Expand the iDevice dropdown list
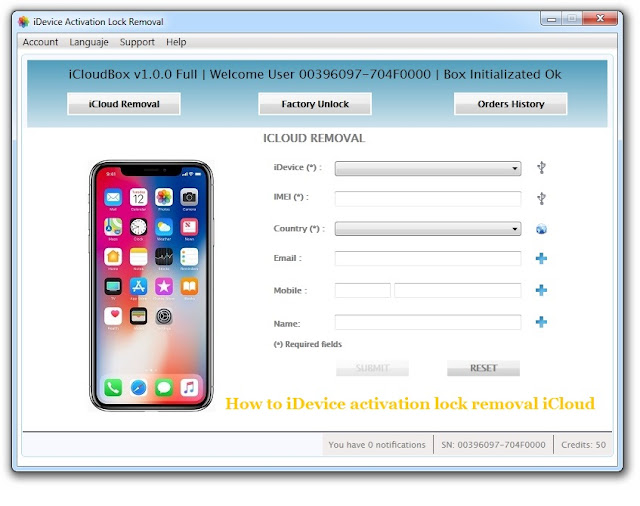640x506 pixels. pyautogui.click(x=428, y=168)
